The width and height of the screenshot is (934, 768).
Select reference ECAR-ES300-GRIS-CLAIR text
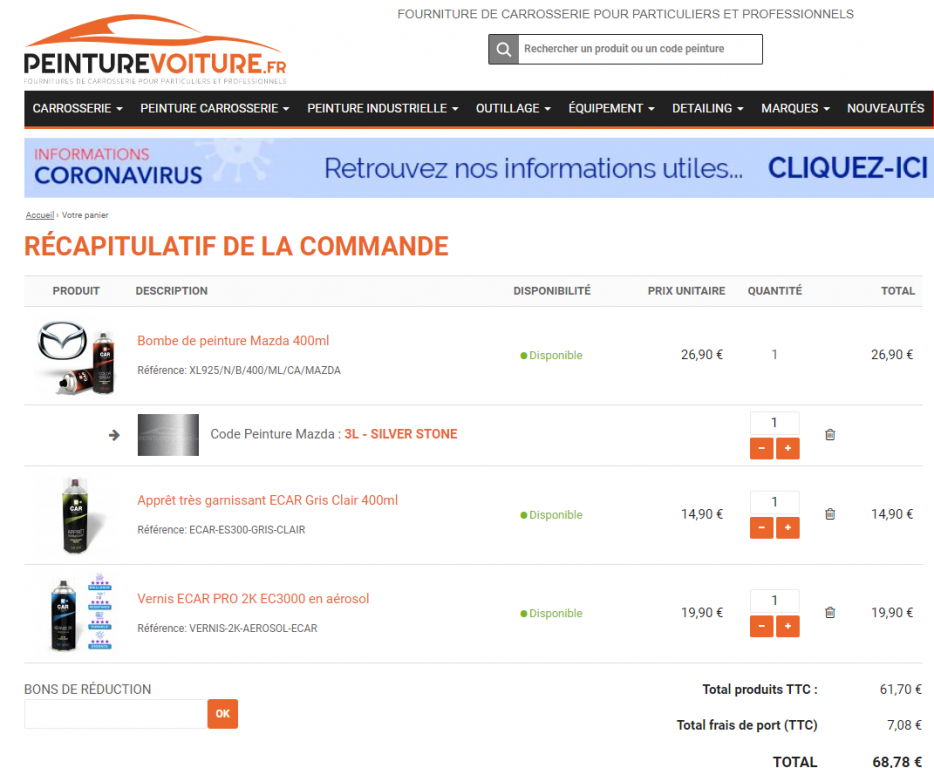(x=247, y=530)
